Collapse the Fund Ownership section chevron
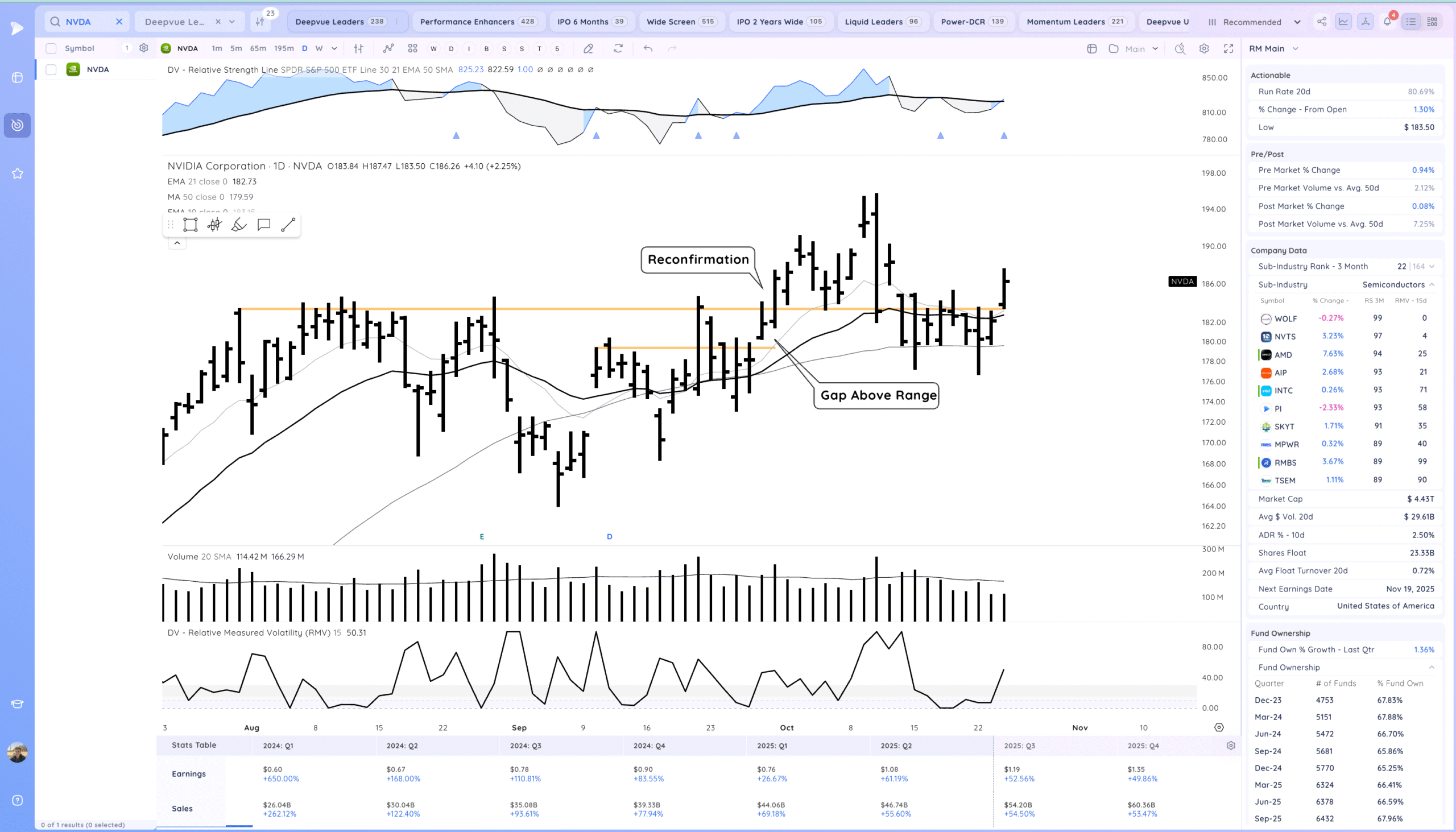The width and height of the screenshot is (1456, 832). click(1432, 667)
